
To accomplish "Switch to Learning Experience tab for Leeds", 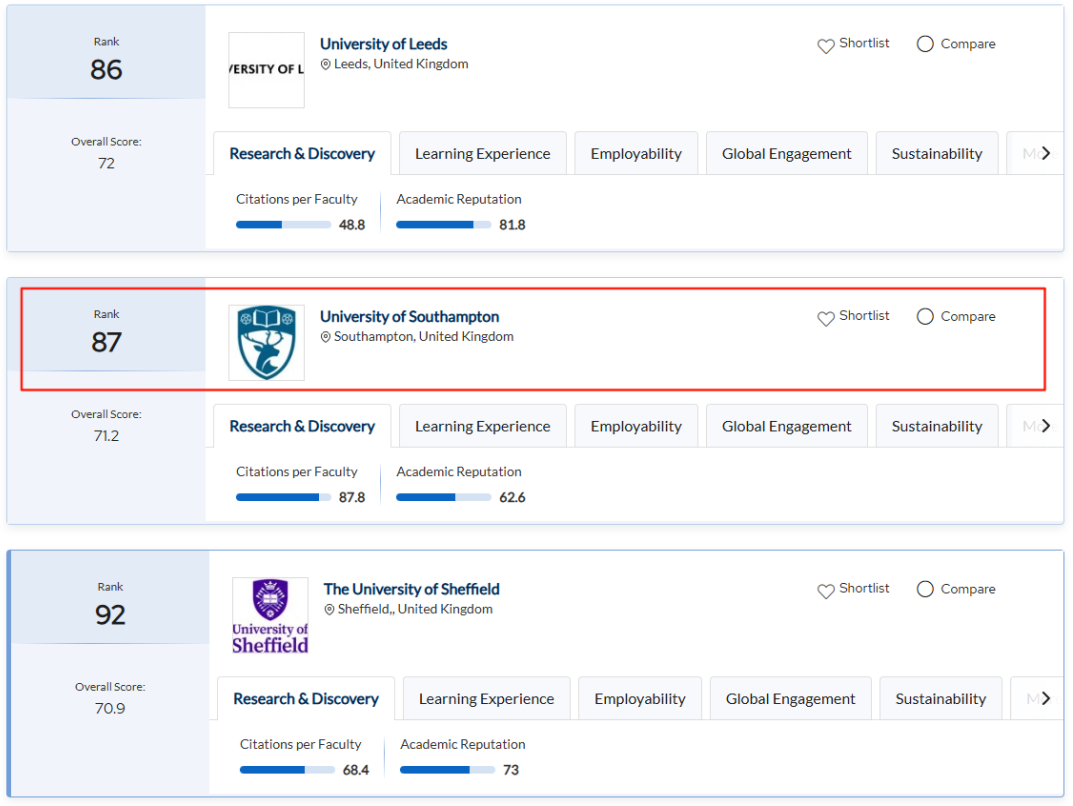I will click(482, 153).
